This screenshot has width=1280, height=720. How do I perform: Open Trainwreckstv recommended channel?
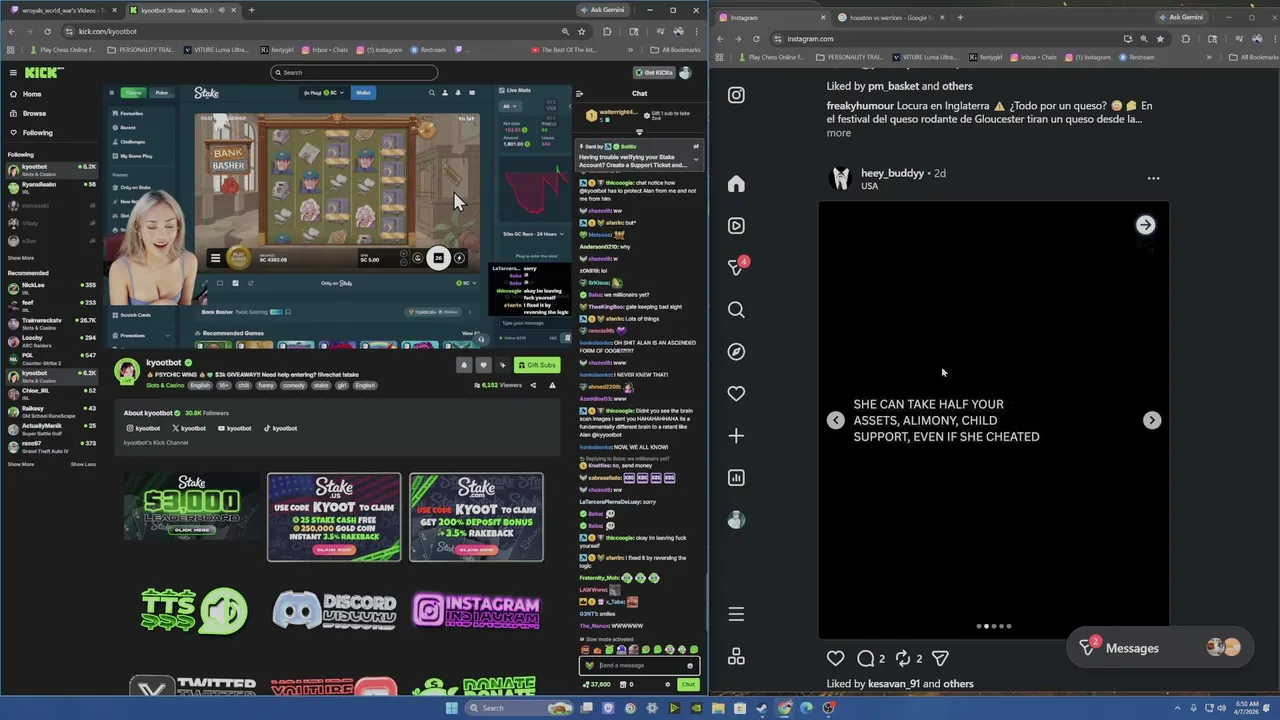50,322
